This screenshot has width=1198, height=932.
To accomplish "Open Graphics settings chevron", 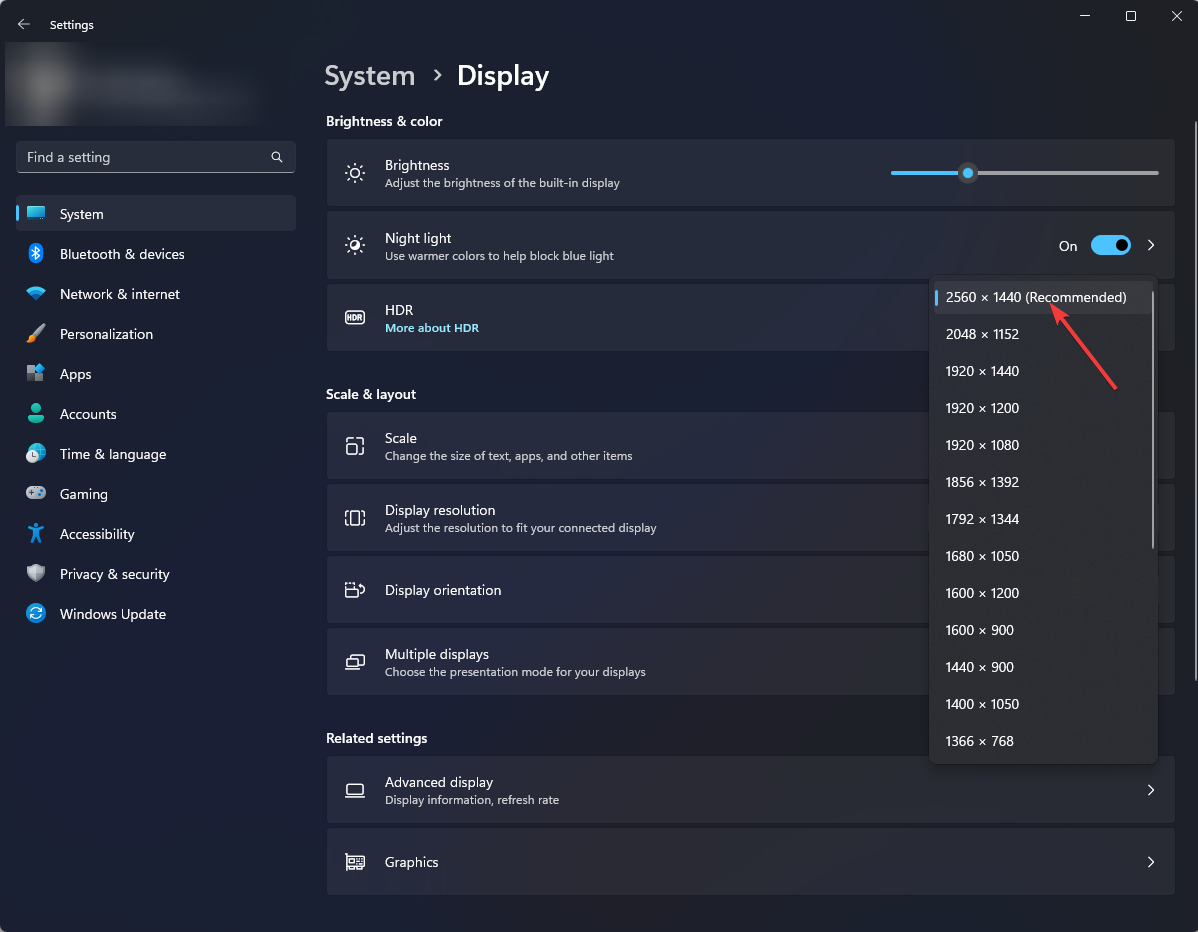I will coord(1151,862).
